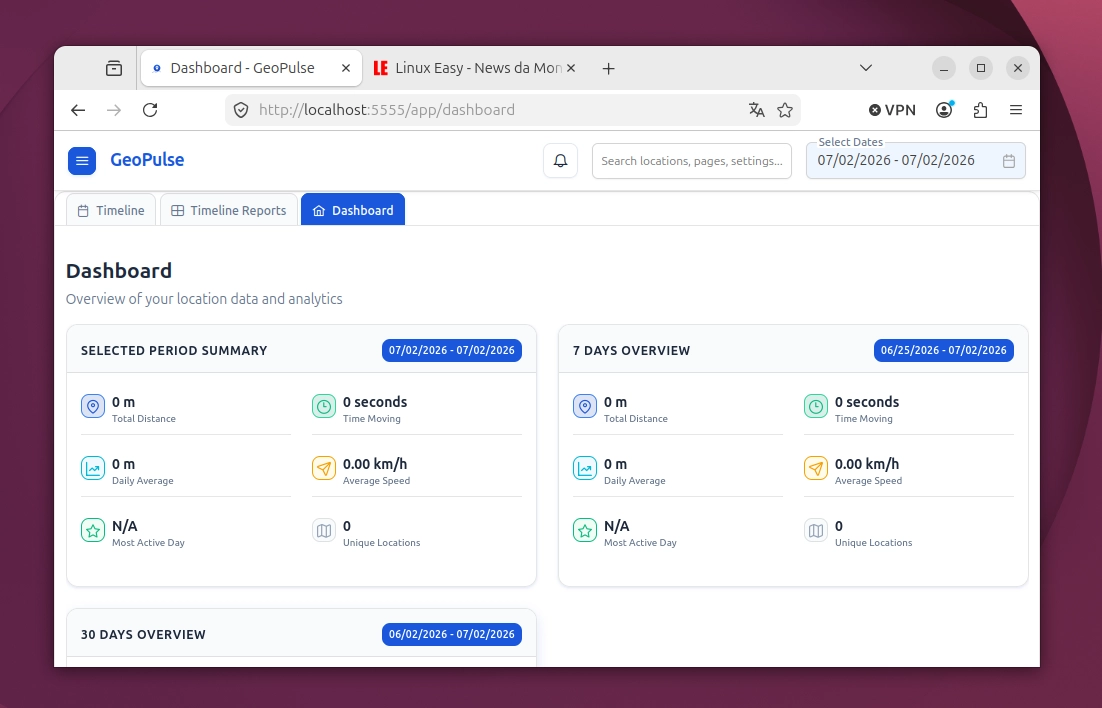
Task: Select the Dashboard tab
Action: (353, 210)
